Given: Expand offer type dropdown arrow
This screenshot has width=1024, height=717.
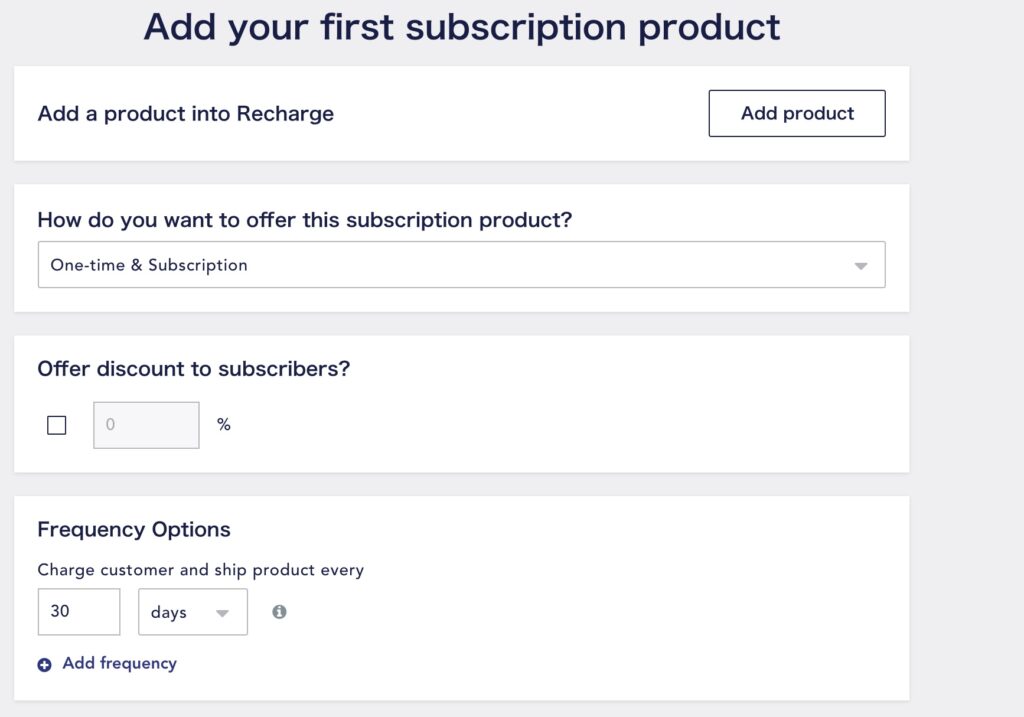Looking at the screenshot, I should [x=861, y=266].
